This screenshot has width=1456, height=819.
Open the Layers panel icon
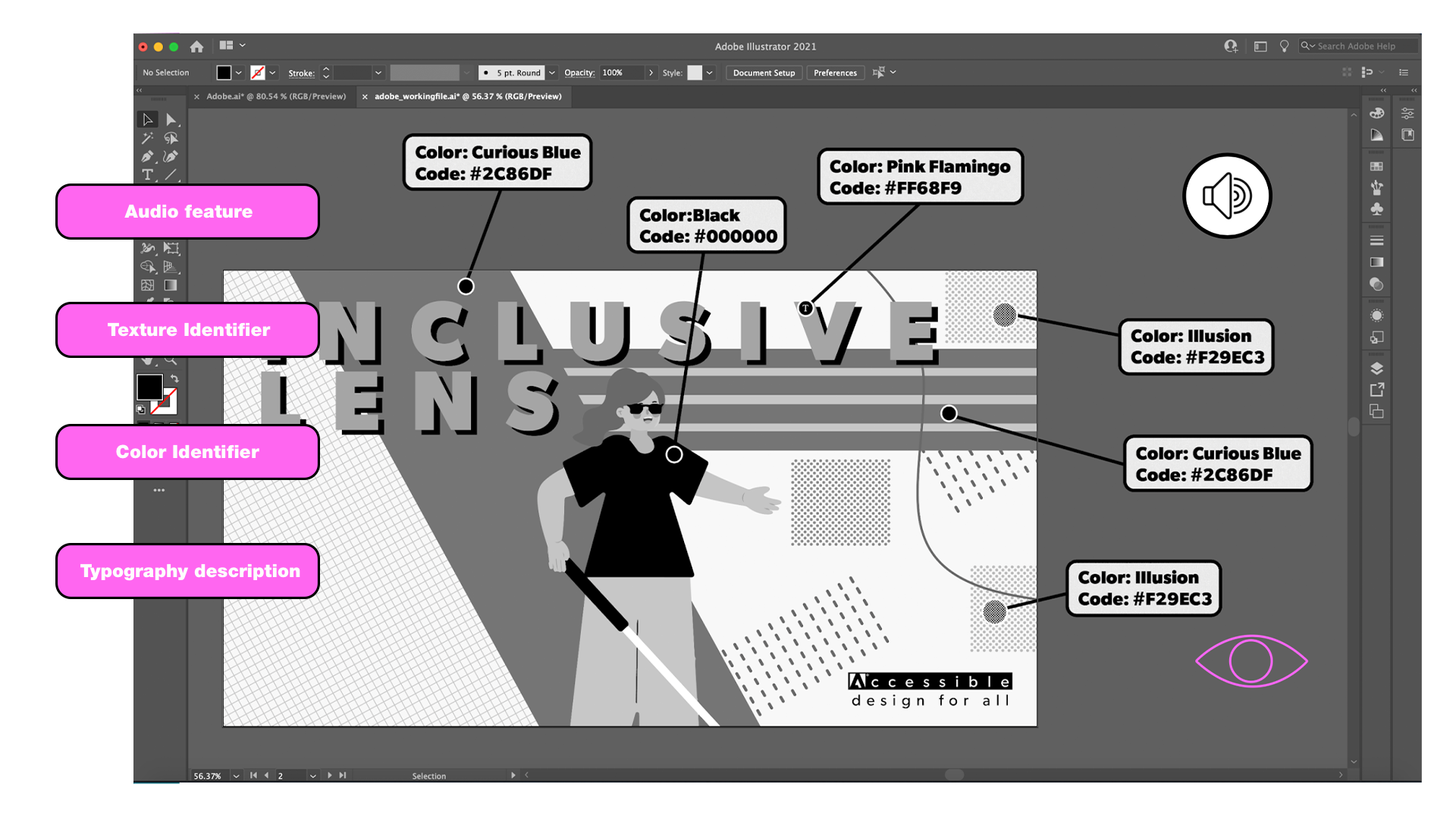[x=1377, y=369]
